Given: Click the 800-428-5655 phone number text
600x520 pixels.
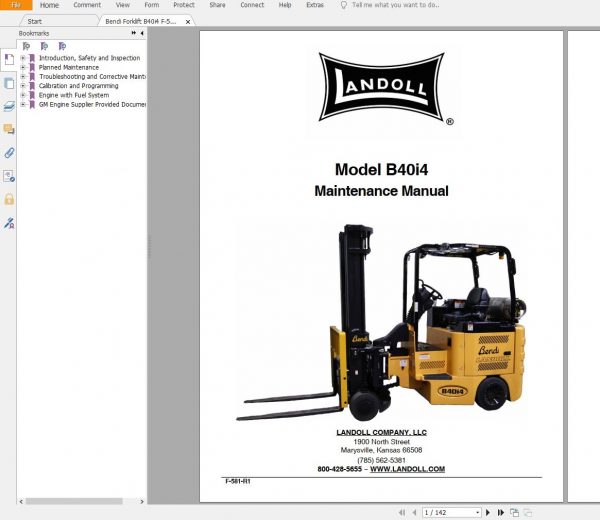Looking at the screenshot, I should click(x=339, y=469).
